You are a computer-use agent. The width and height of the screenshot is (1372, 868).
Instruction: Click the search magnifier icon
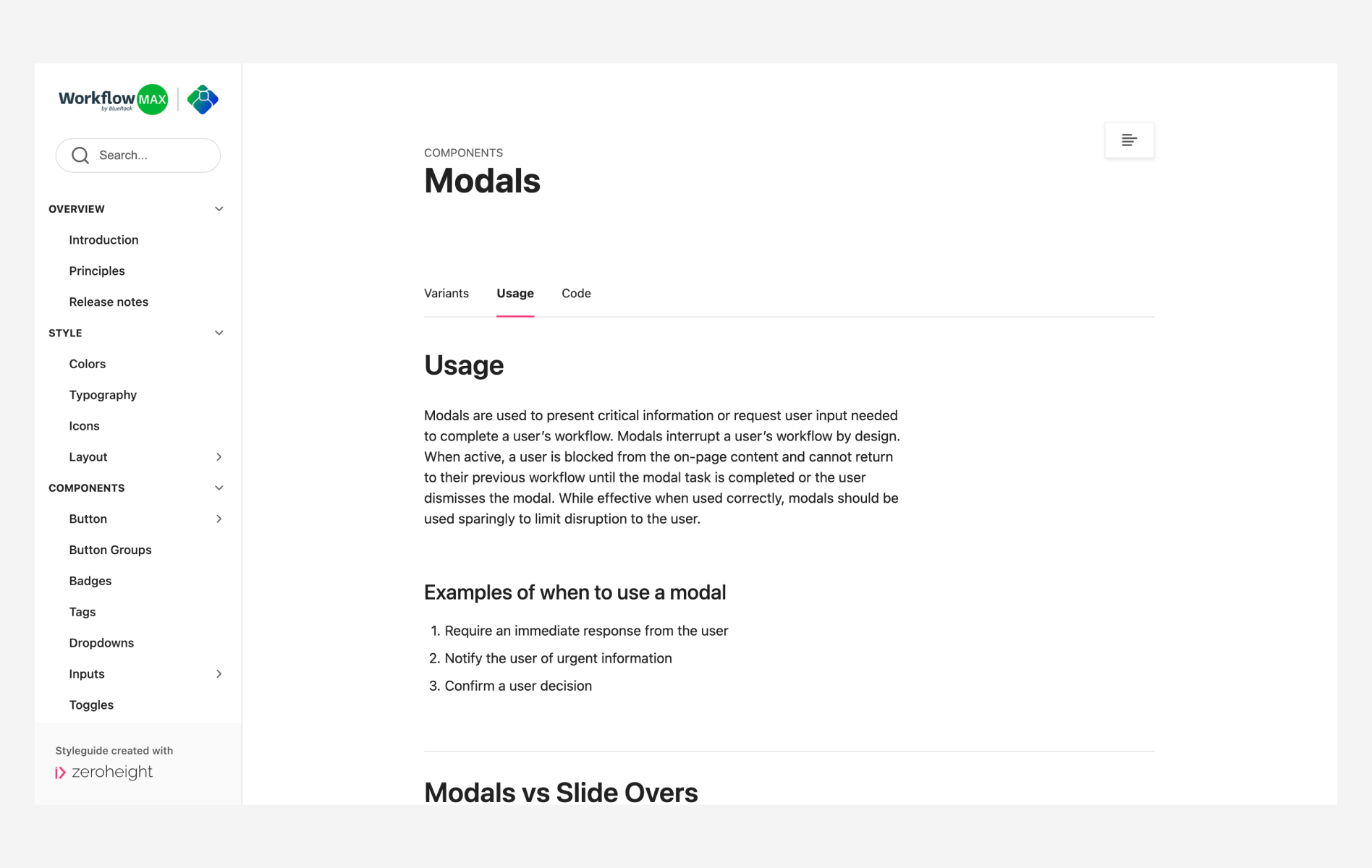80,156
